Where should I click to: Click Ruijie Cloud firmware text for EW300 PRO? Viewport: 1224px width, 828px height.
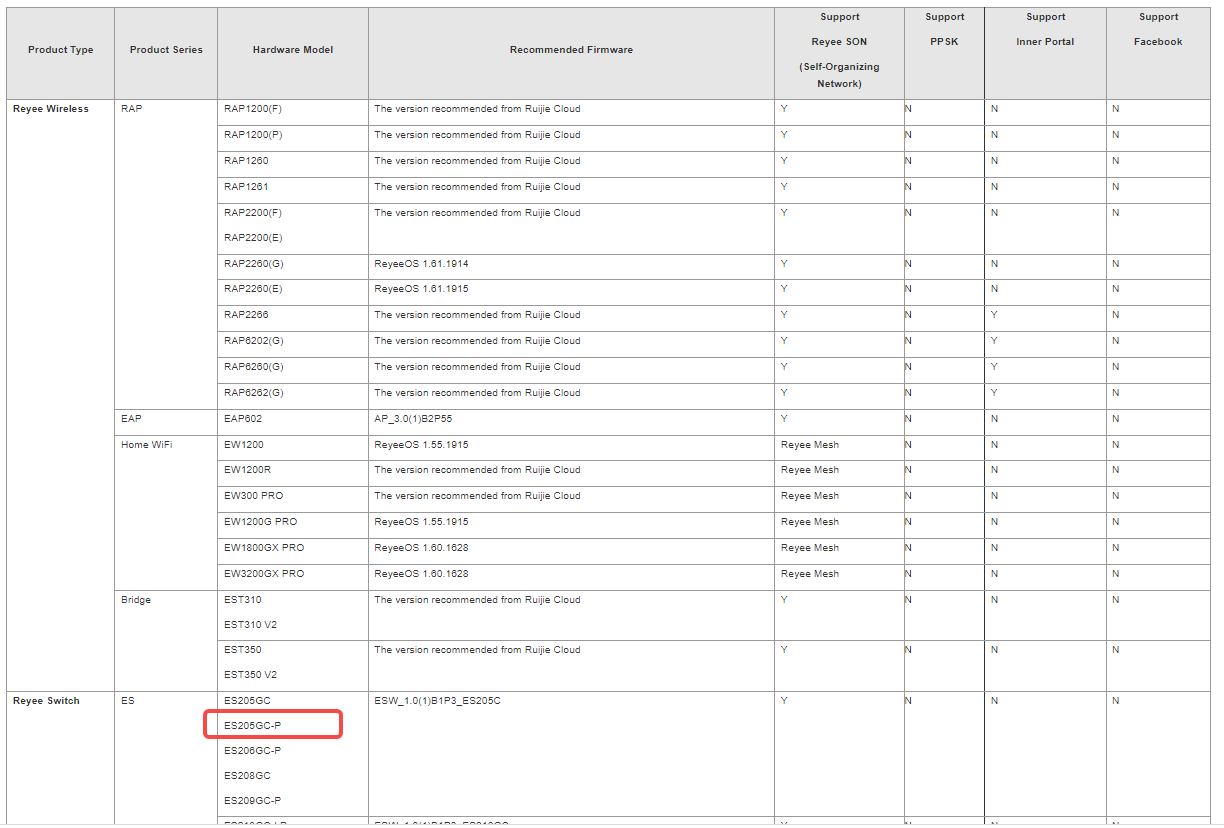coord(477,496)
